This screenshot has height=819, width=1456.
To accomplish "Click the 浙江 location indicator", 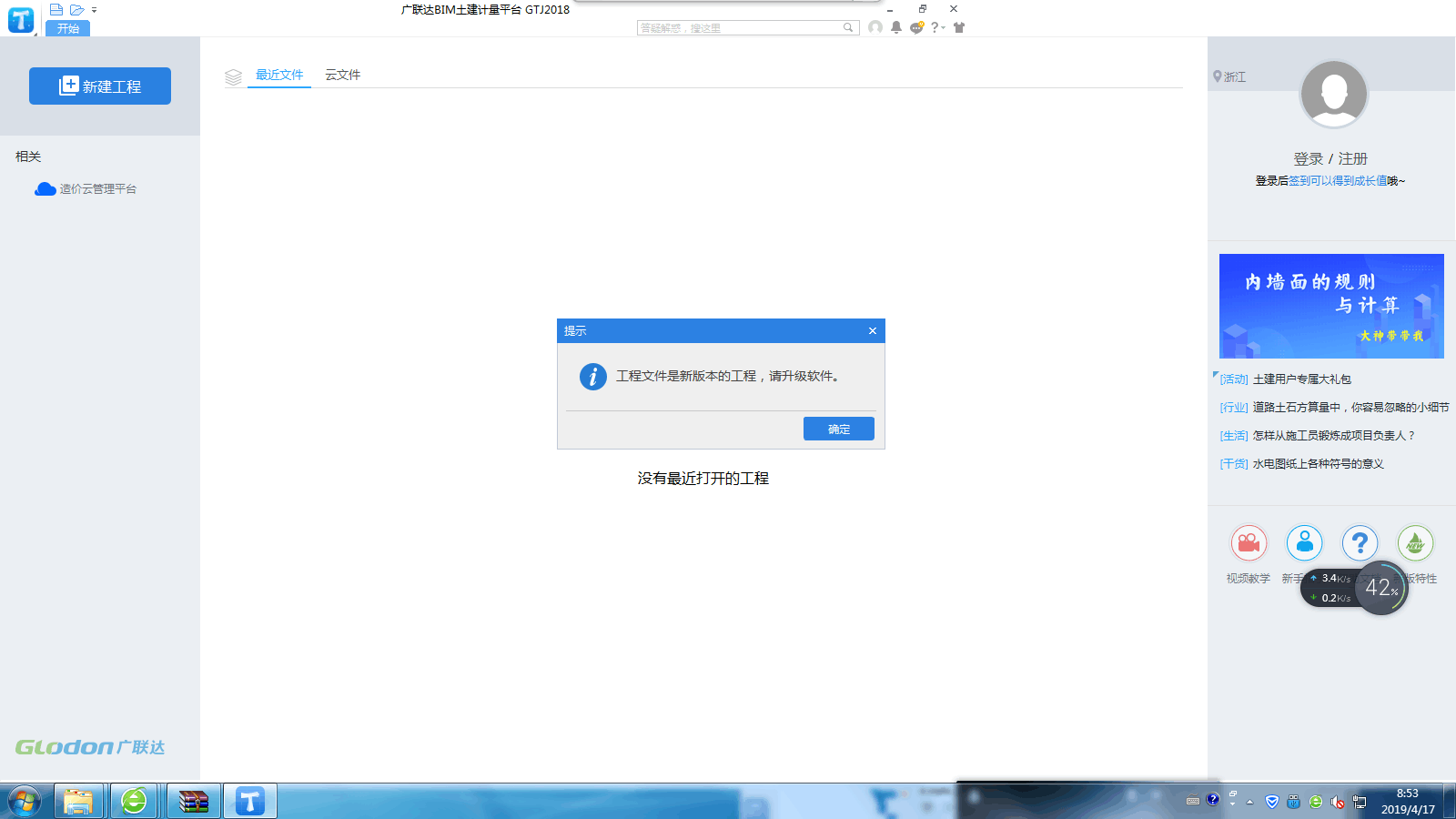I will [x=1229, y=76].
